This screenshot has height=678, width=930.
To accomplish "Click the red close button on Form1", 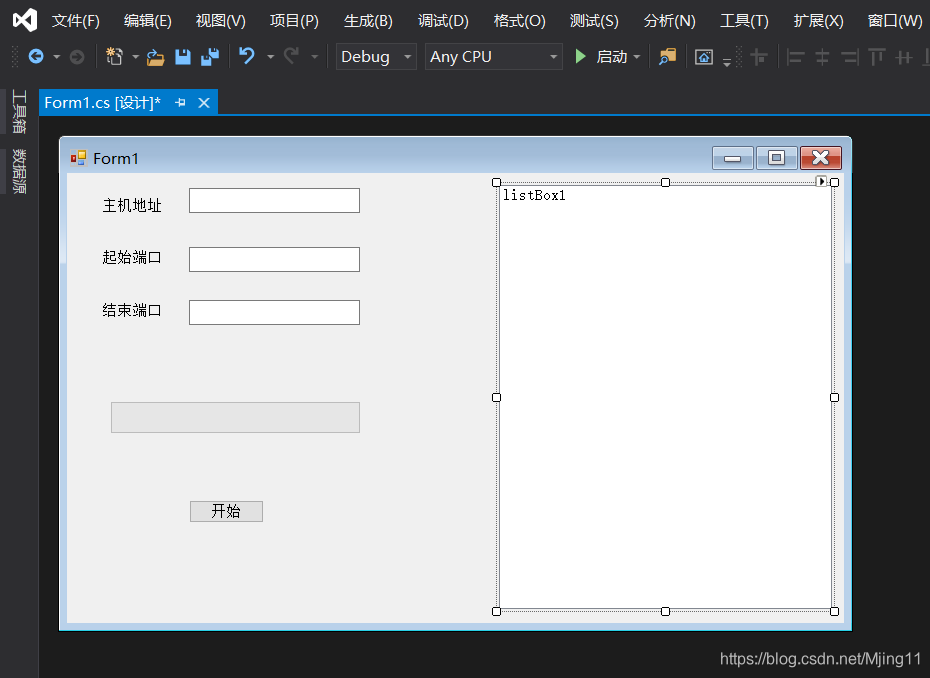I will tap(820, 158).
